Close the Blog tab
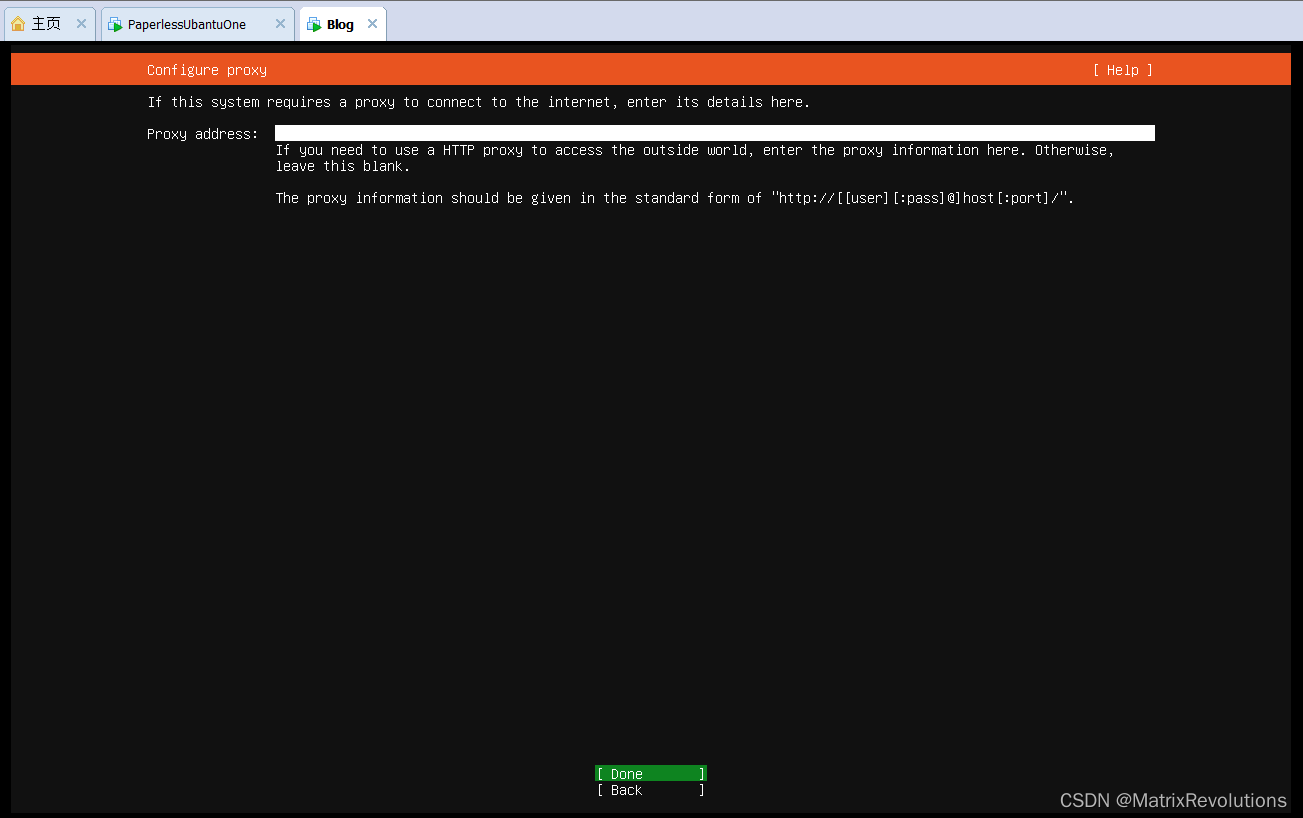This screenshot has height=818, width=1303. (372, 23)
